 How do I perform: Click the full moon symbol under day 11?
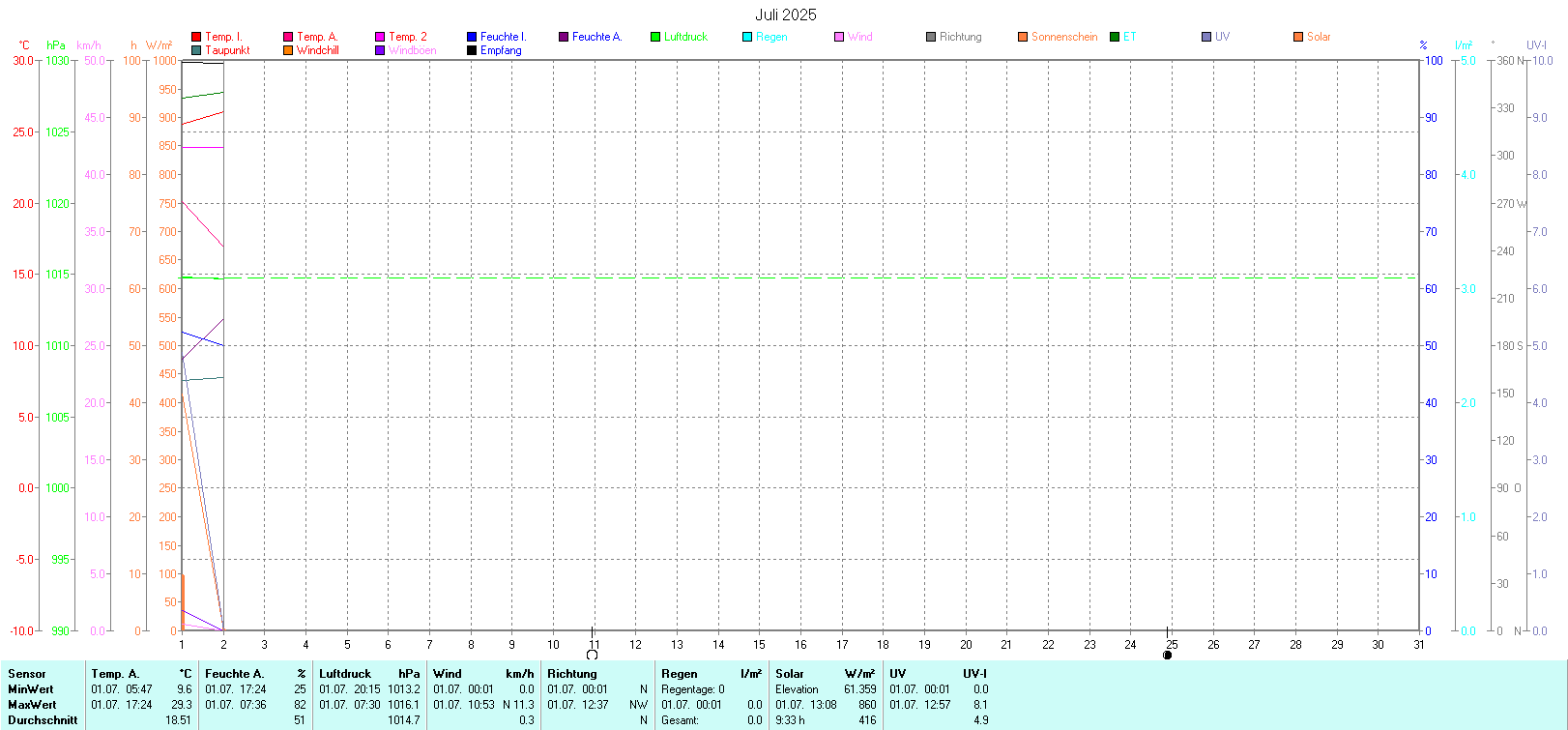(593, 655)
